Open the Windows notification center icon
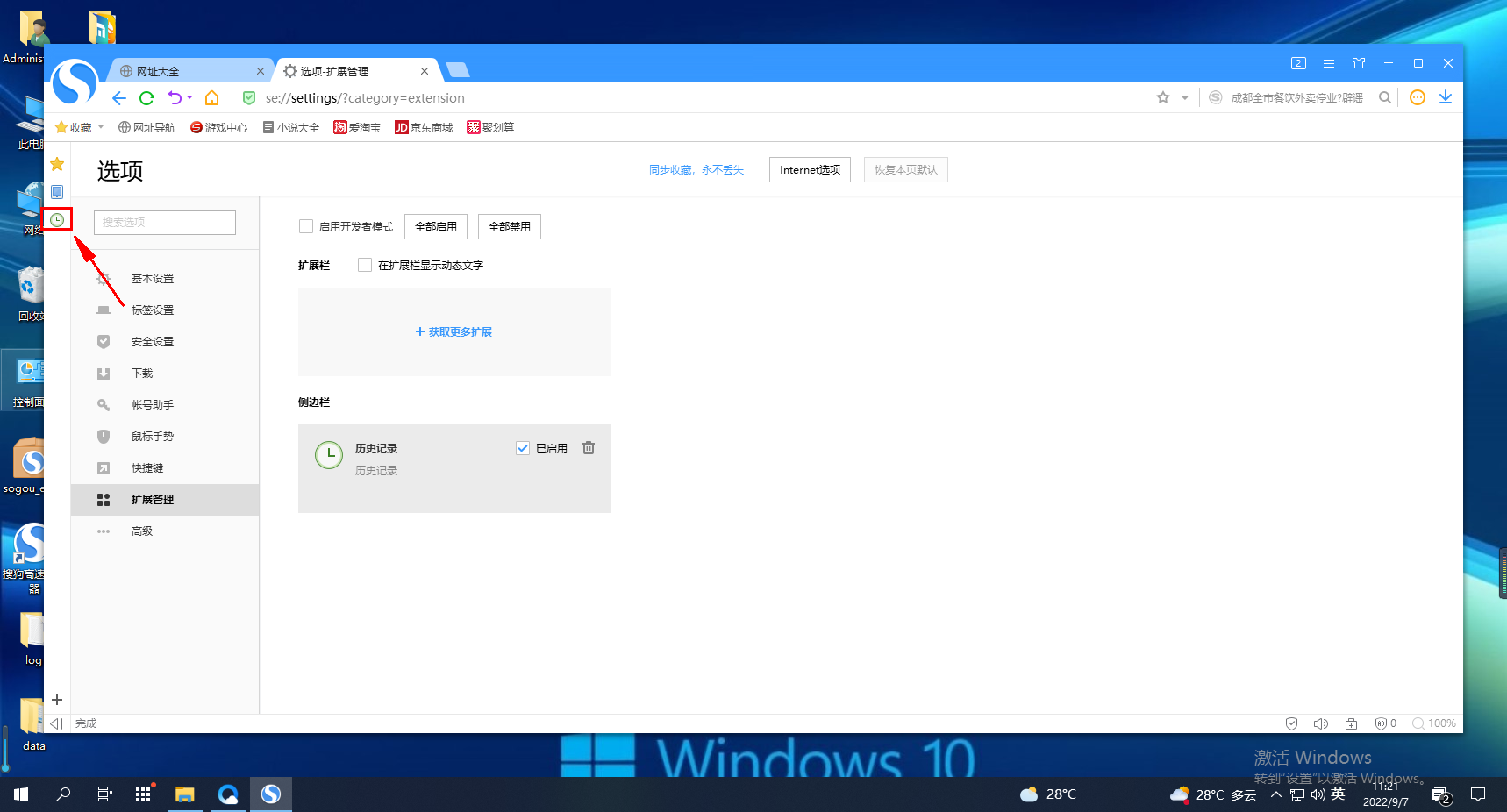This screenshot has height=812, width=1507. click(x=1478, y=794)
